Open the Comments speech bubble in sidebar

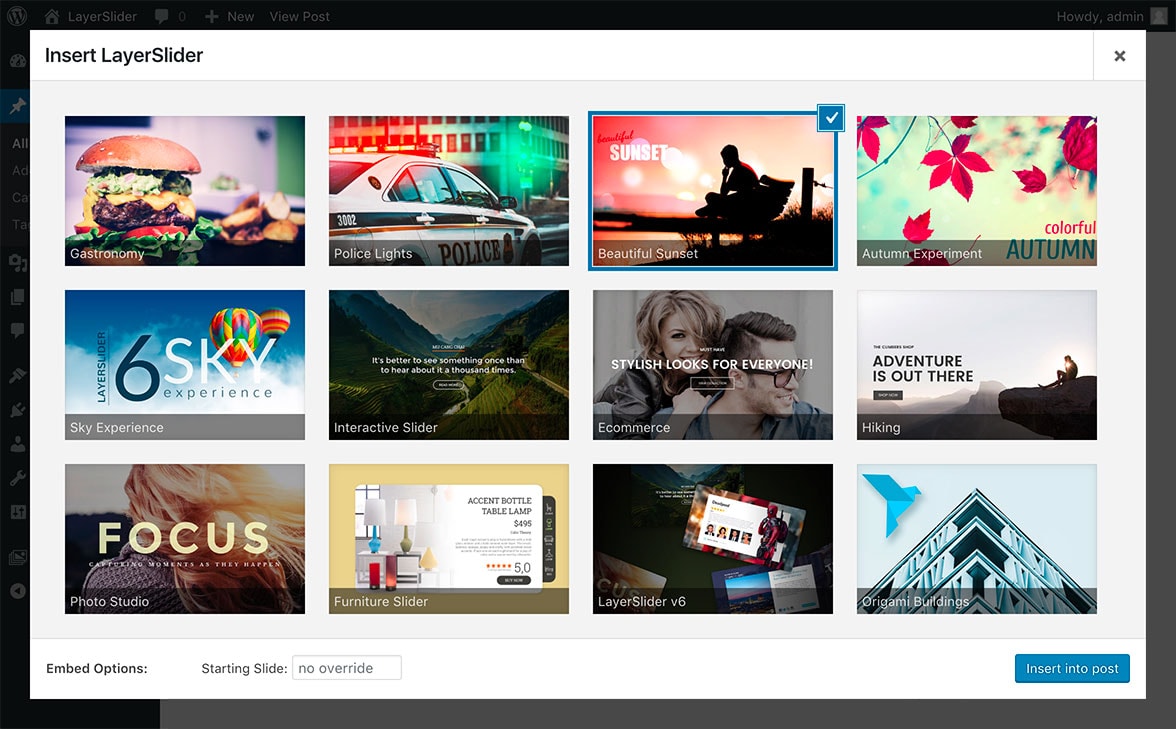[17, 330]
